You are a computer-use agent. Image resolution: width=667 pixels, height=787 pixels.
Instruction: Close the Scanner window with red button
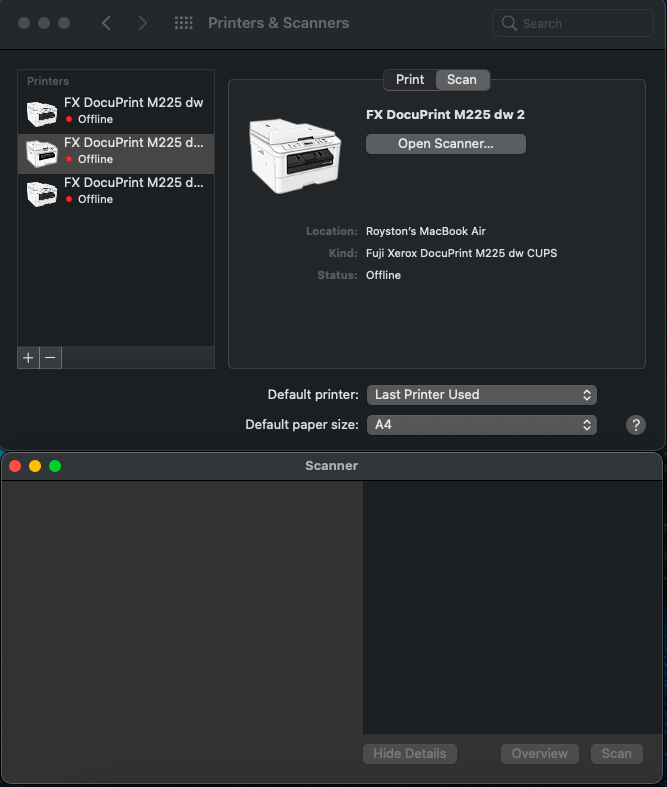15,466
